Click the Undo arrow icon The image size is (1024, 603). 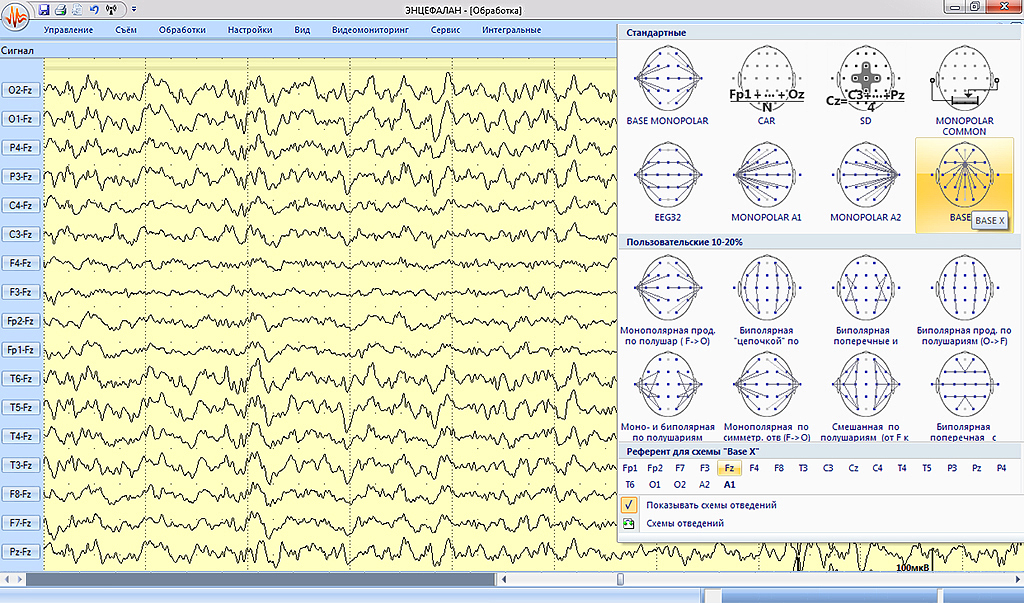tap(93, 10)
